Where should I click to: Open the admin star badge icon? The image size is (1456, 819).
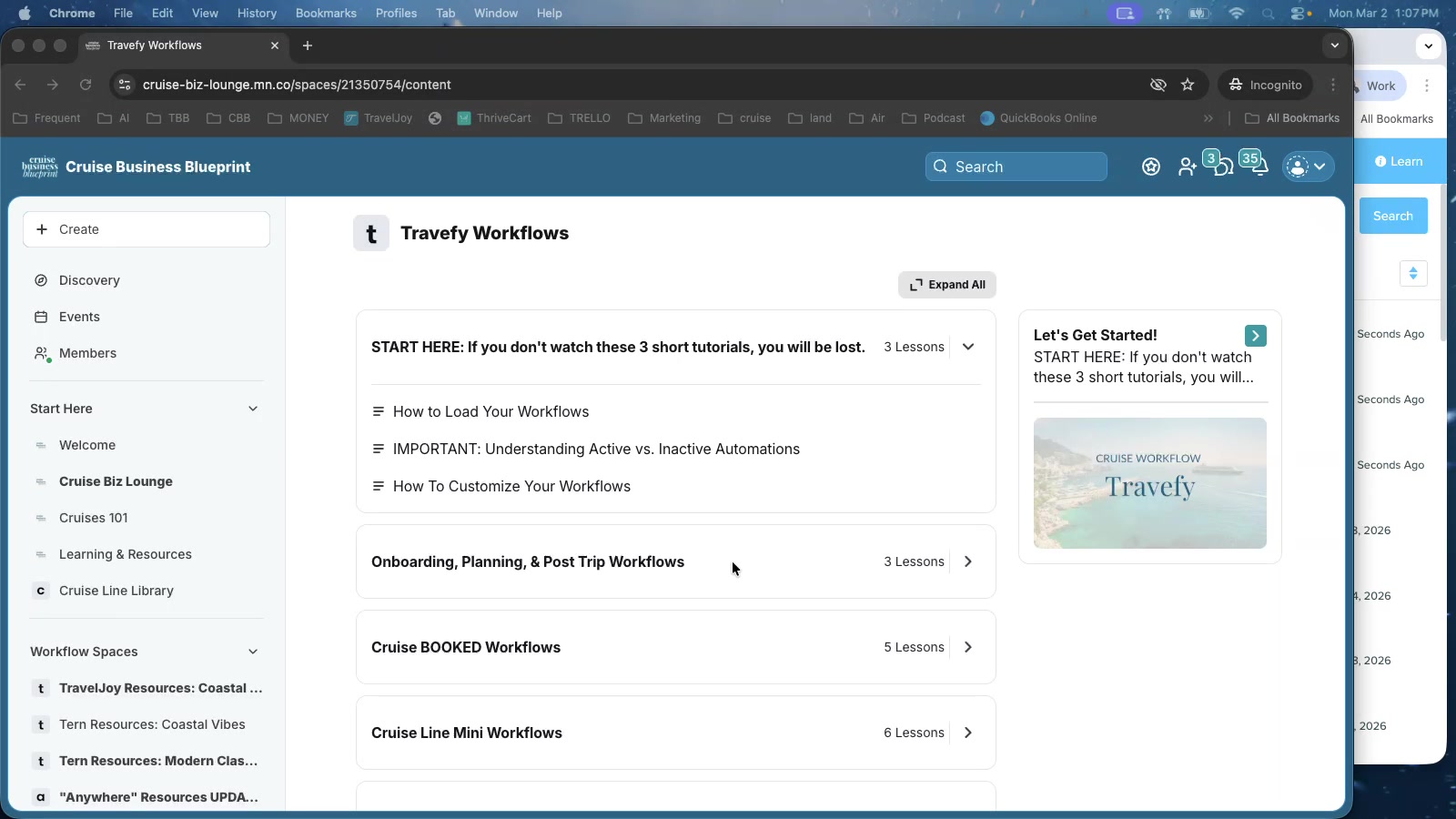click(x=1151, y=167)
